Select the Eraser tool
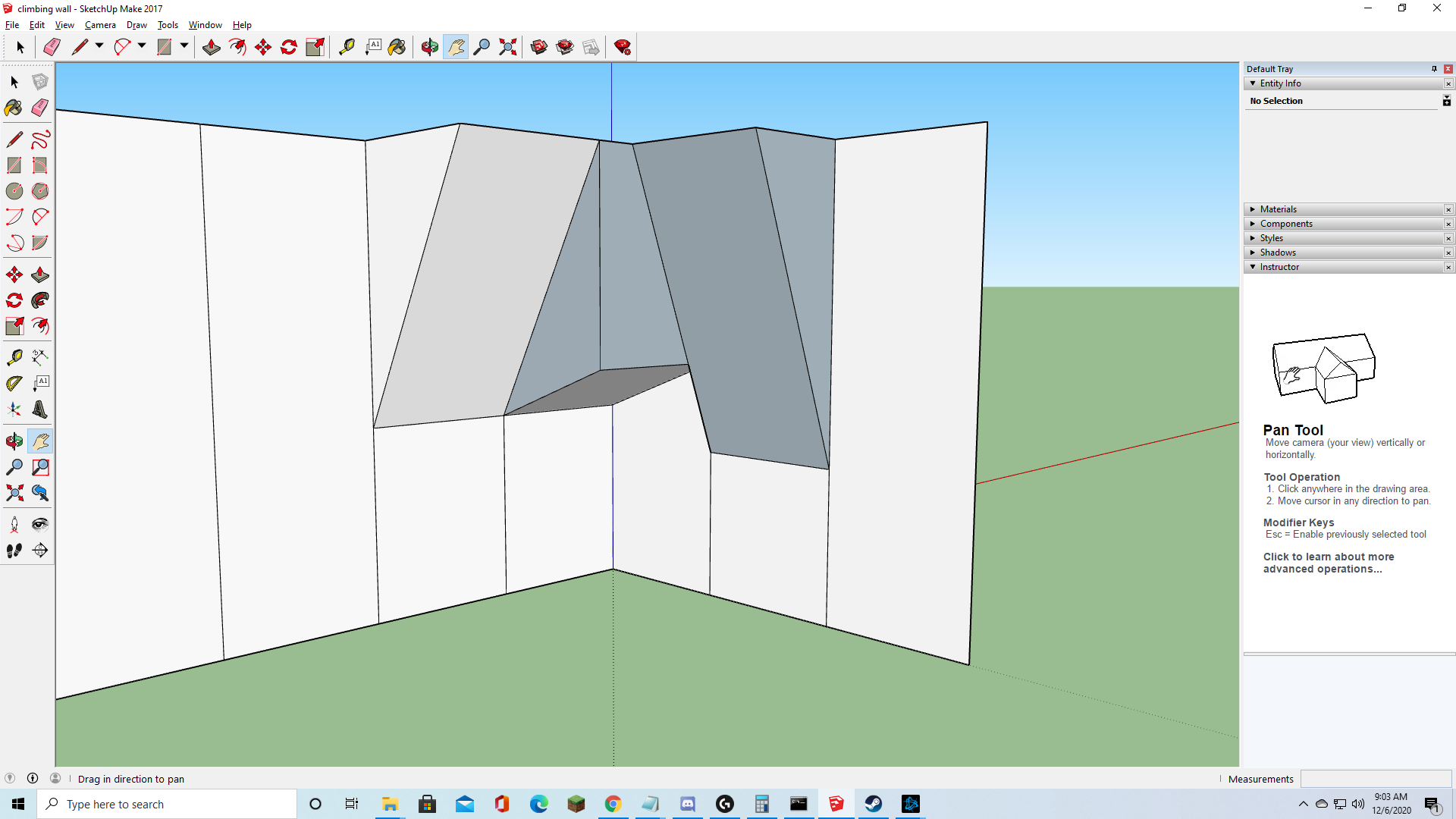The height and width of the screenshot is (819, 1456). click(39, 107)
